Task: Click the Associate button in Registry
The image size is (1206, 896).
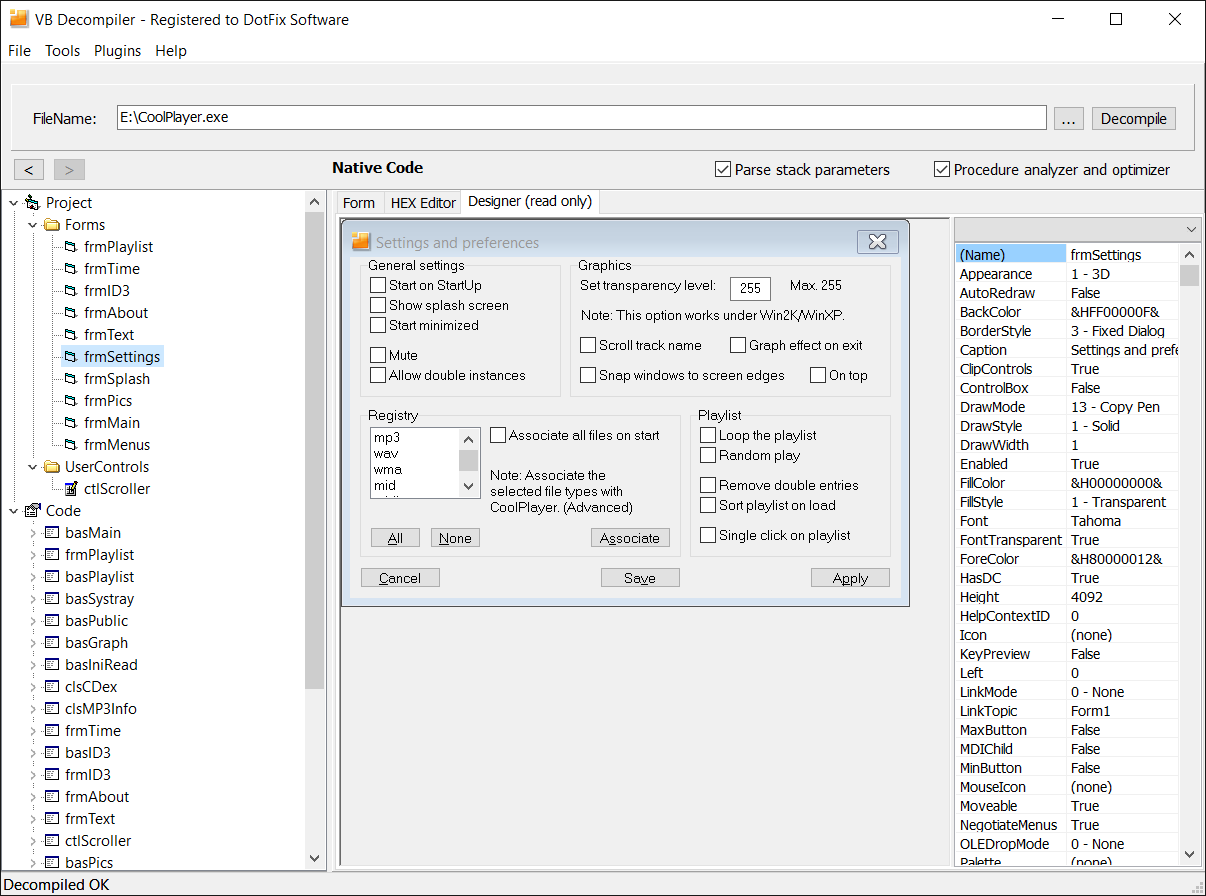Action: (x=629, y=538)
